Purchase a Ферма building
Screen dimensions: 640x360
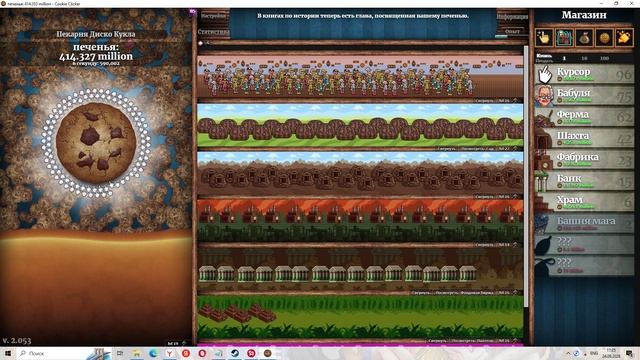point(584,117)
